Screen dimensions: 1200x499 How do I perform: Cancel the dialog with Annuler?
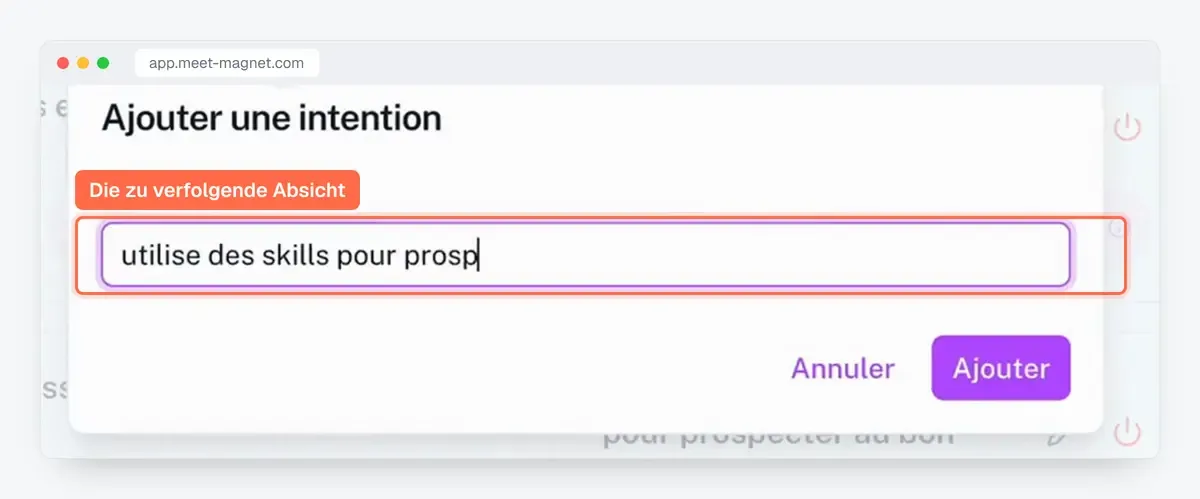tap(843, 368)
